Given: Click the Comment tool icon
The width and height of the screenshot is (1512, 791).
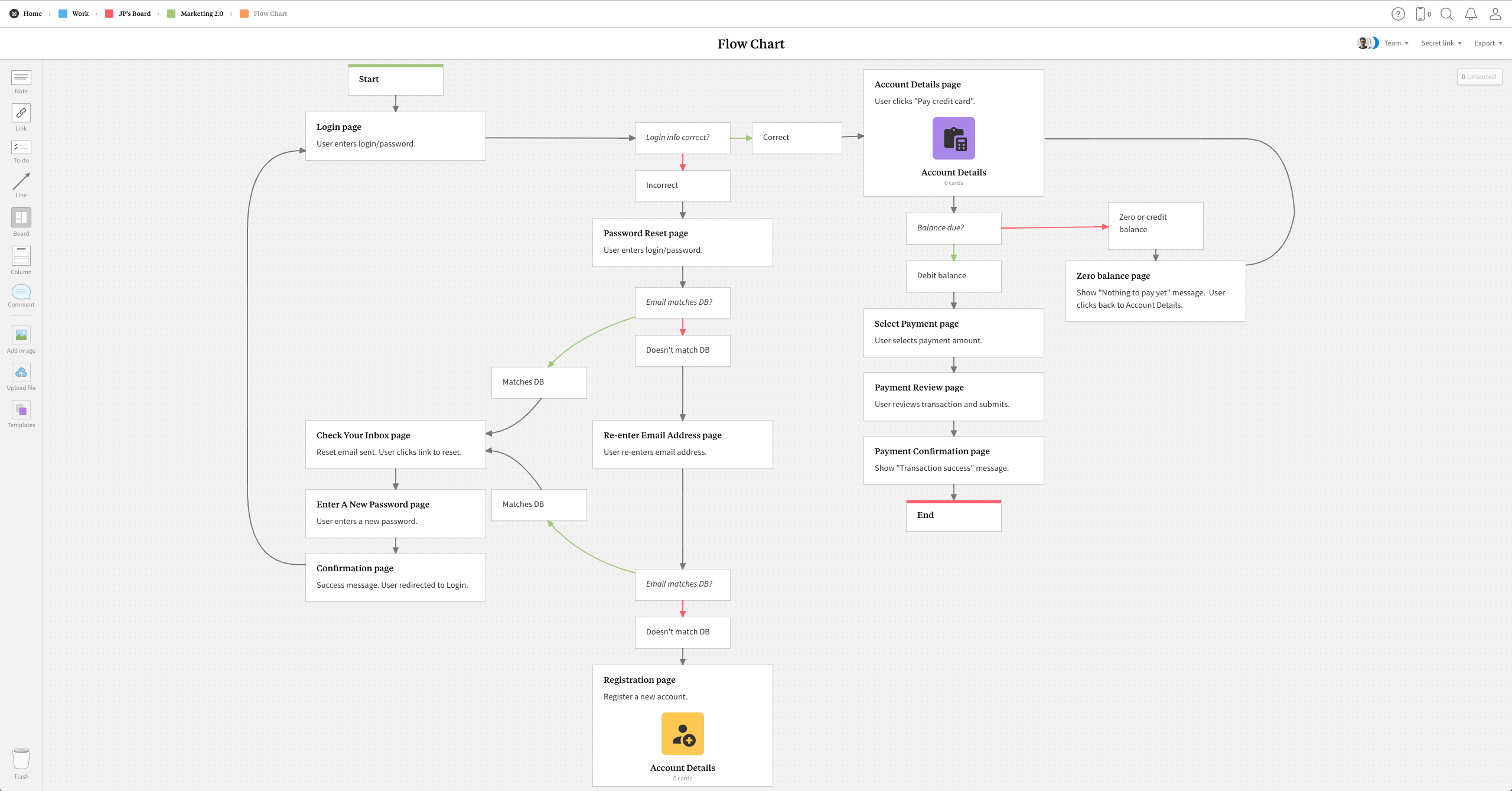Looking at the screenshot, I should pyautogui.click(x=21, y=292).
